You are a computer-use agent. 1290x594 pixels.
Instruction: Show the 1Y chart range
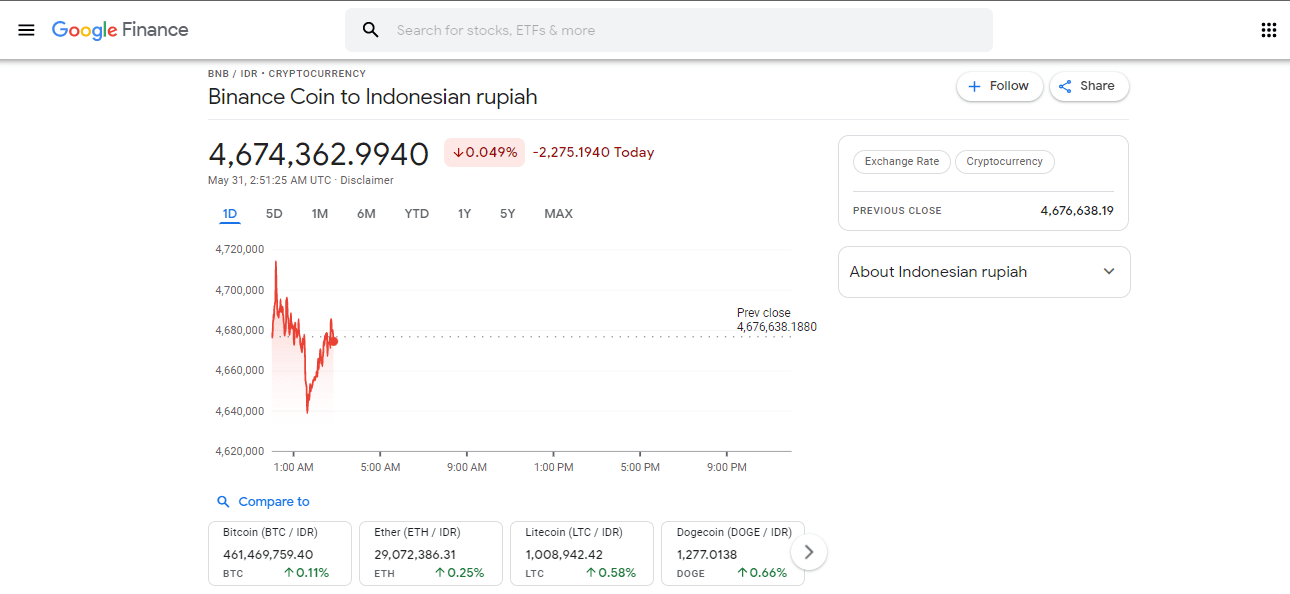[x=464, y=214]
